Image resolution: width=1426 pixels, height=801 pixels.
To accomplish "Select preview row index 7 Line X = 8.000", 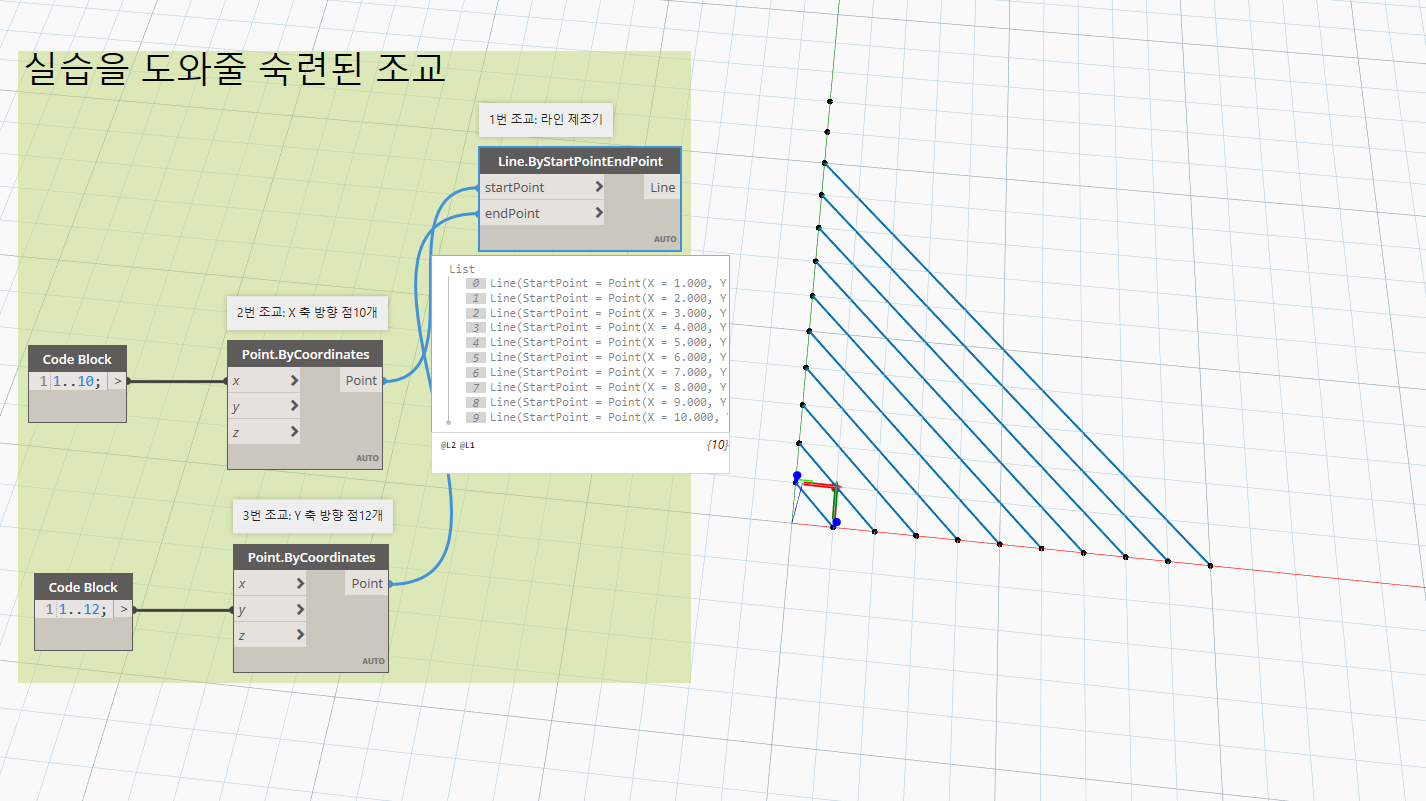I will [596, 387].
